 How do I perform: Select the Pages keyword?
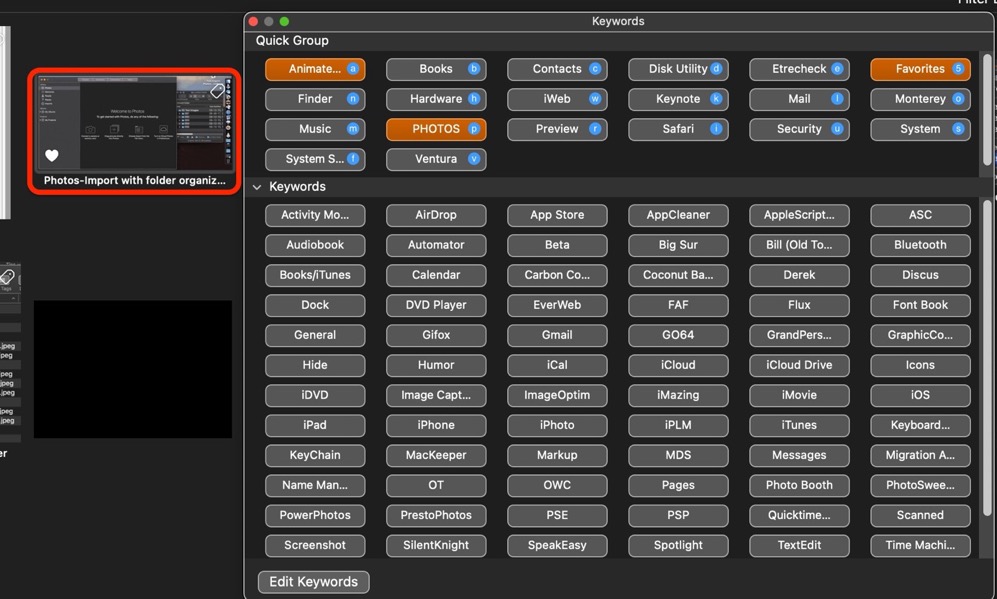[678, 485]
